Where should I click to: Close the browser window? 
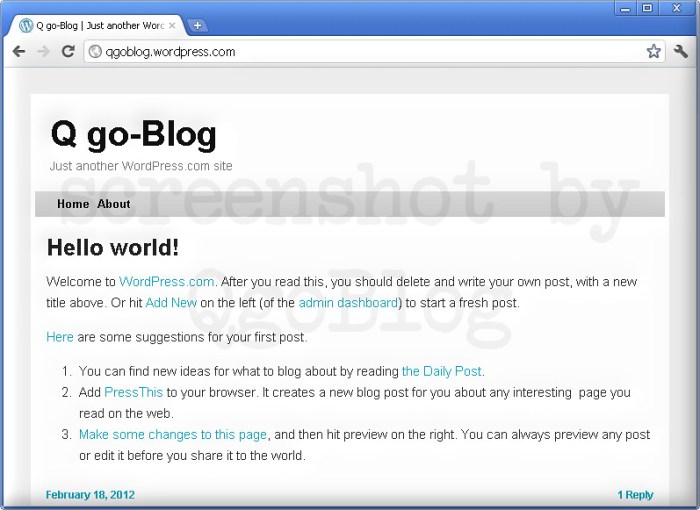tap(676, 8)
